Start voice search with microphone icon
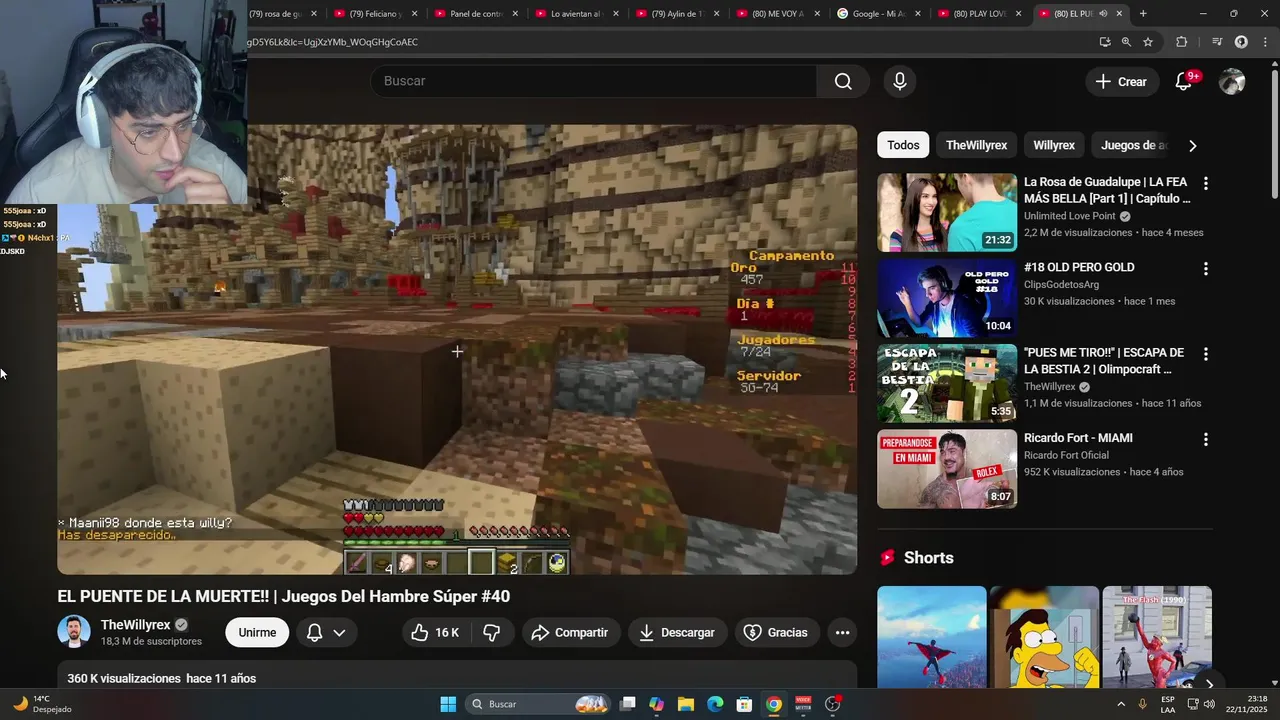Viewport: 1280px width, 720px height. pos(900,81)
